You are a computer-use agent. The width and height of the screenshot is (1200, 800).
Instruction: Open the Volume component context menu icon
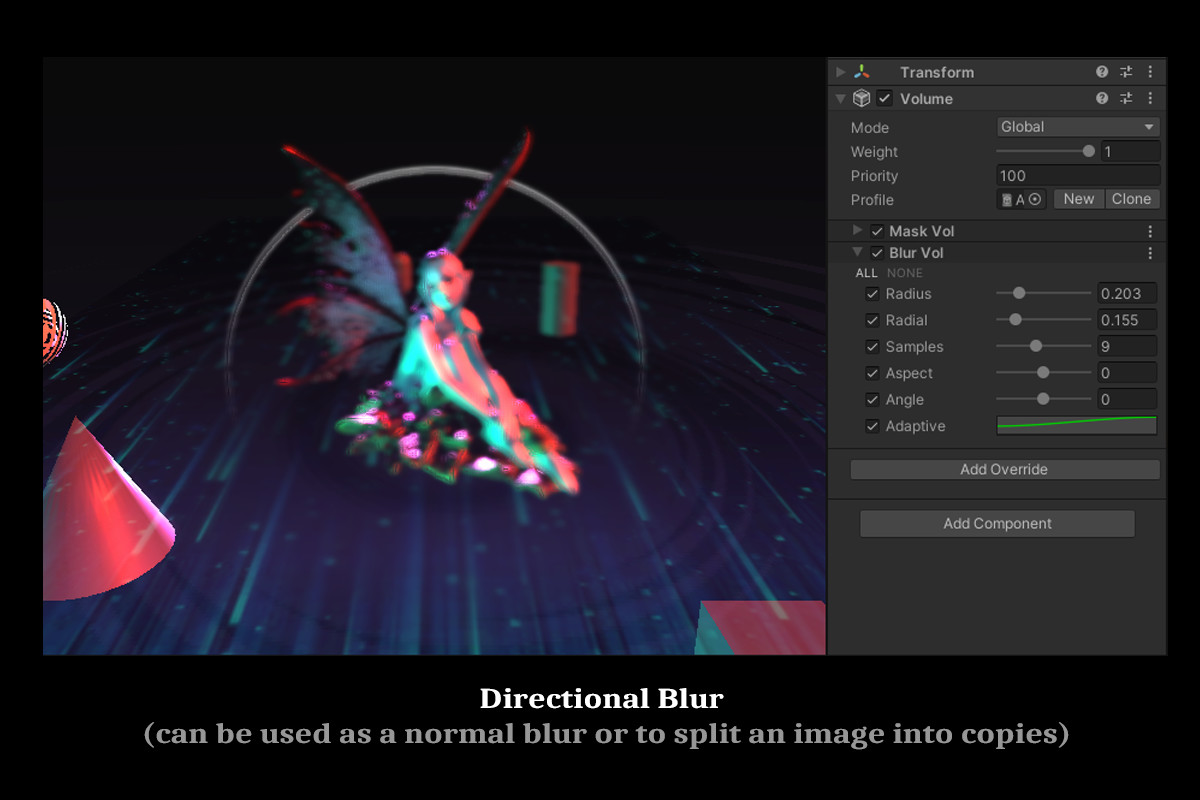click(1149, 98)
